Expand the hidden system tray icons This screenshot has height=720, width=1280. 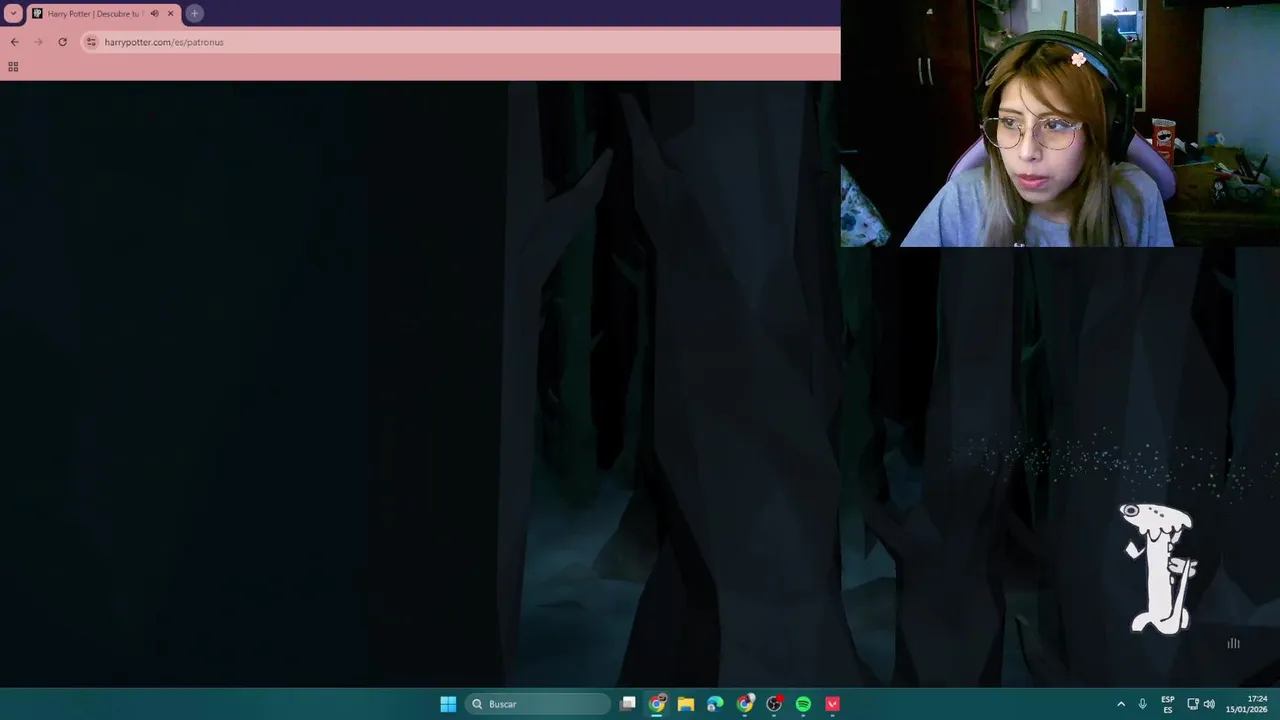pos(1121,704)
